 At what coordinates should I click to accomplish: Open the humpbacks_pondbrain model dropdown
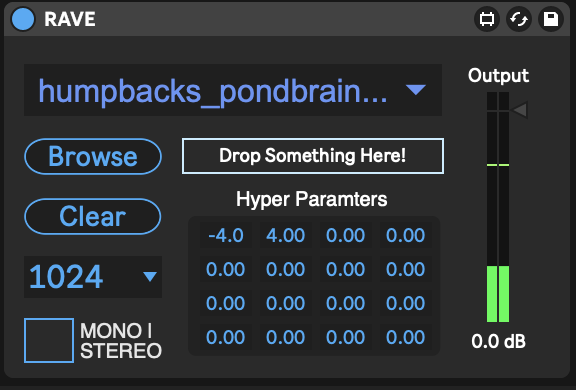click(233, 90)
